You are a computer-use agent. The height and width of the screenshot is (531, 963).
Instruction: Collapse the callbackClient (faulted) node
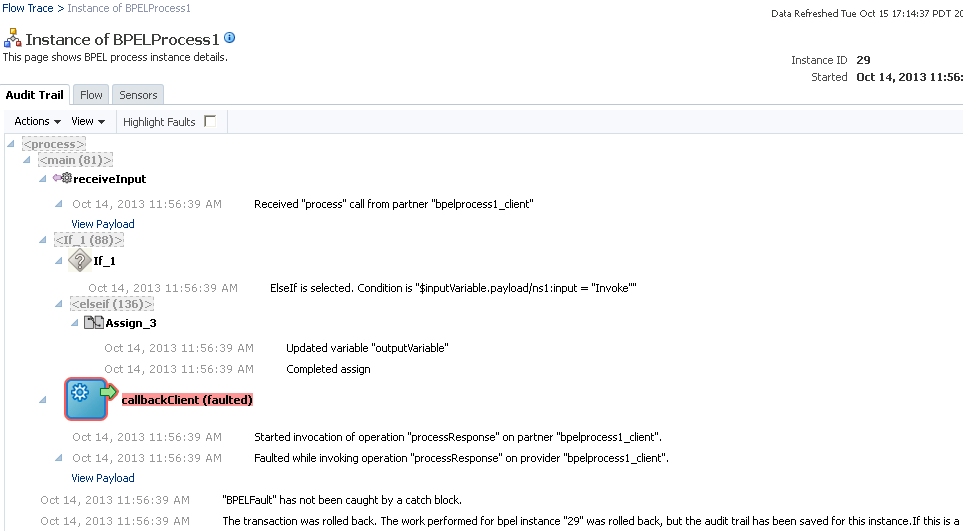(42, 400)
